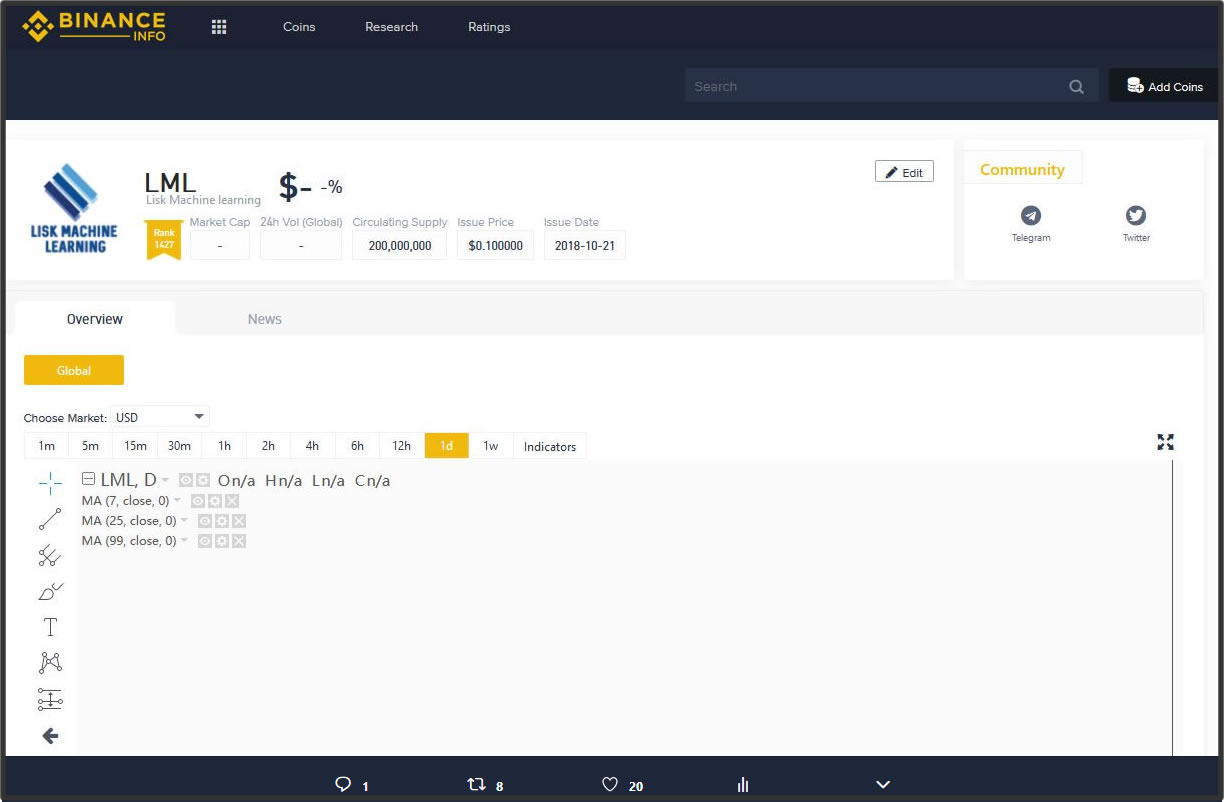Open the apps grid menu icon
1224x802 pixels.
[x=219, y=27]
